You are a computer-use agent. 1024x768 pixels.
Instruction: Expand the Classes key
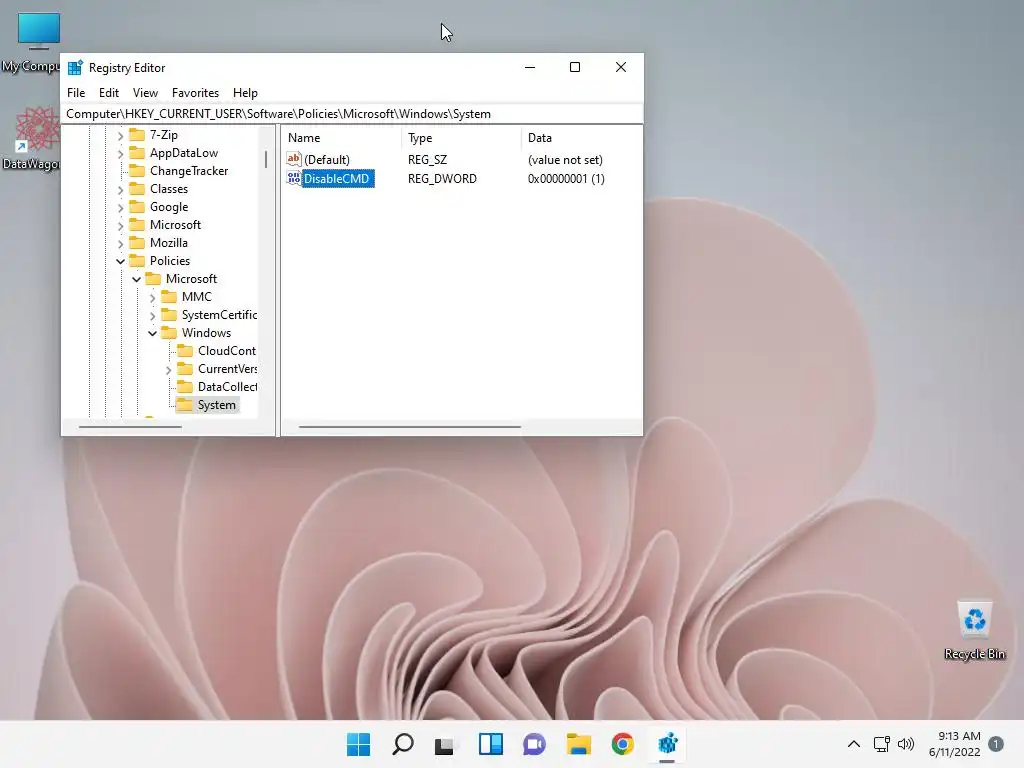coord(120,189)
